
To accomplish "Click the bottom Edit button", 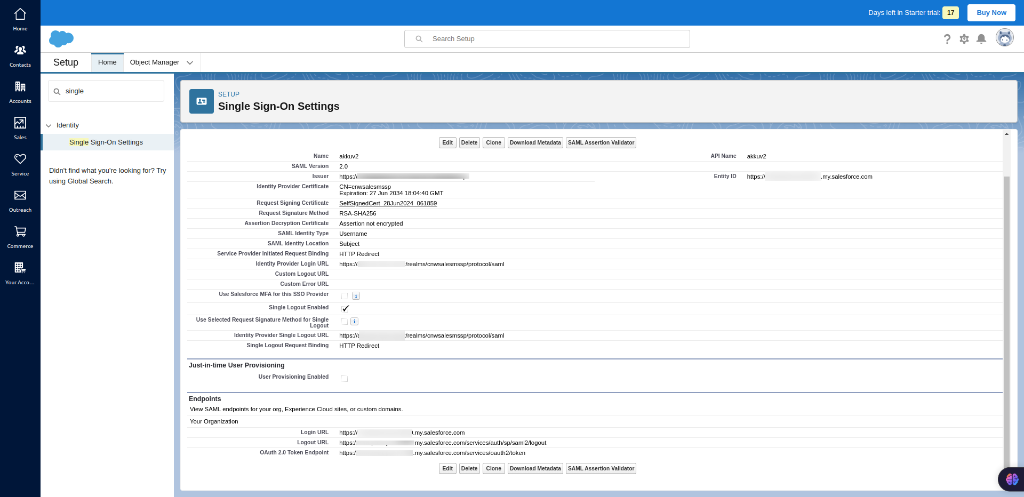I will click(447, 468).
